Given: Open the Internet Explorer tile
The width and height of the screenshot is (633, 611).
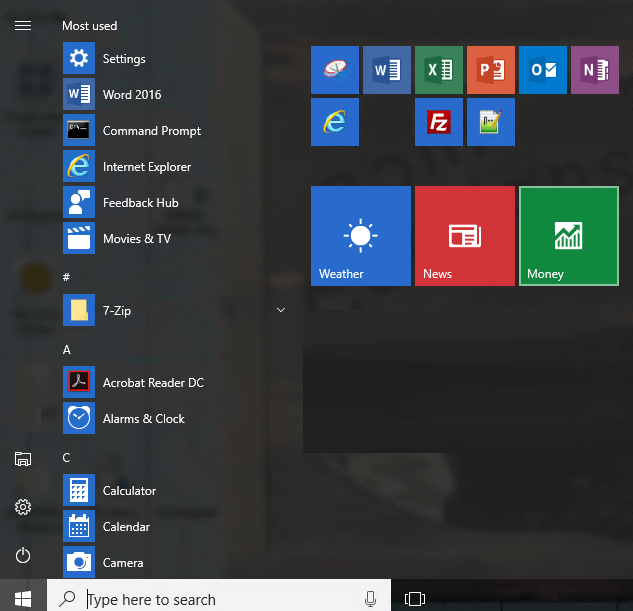Looking at the screenshot, I should [335, 122].
